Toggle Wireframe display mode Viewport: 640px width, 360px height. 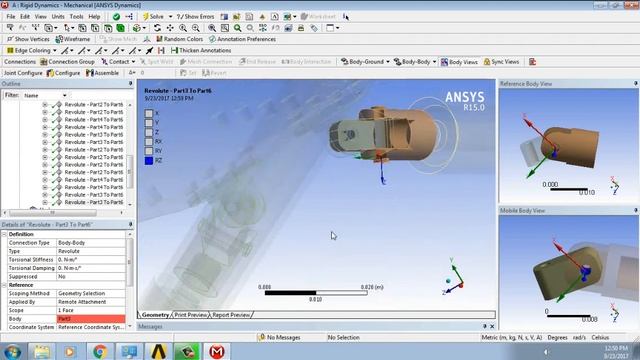[73, 39]
